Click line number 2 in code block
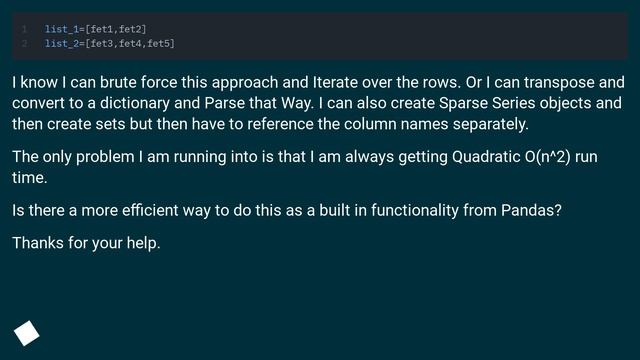 pyautogui.click(x=24, y=43)
